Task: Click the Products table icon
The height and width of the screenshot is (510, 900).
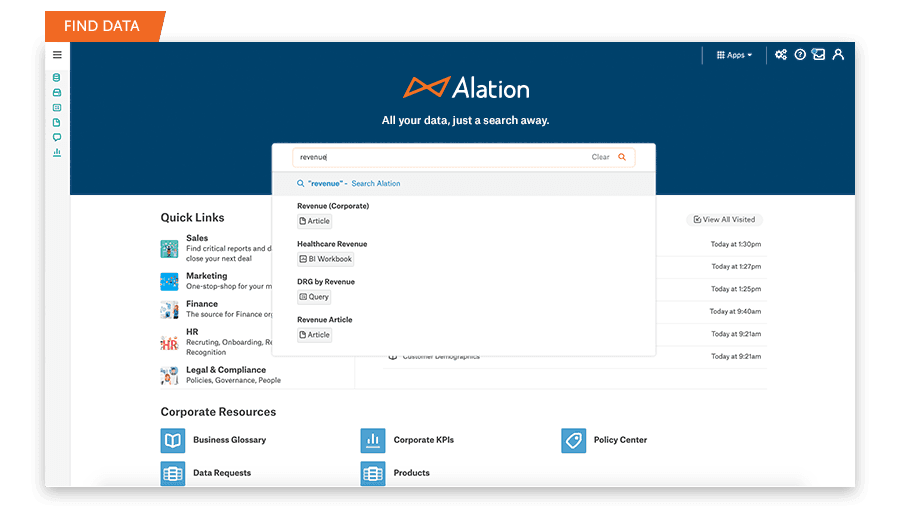Action: (373, 474)
